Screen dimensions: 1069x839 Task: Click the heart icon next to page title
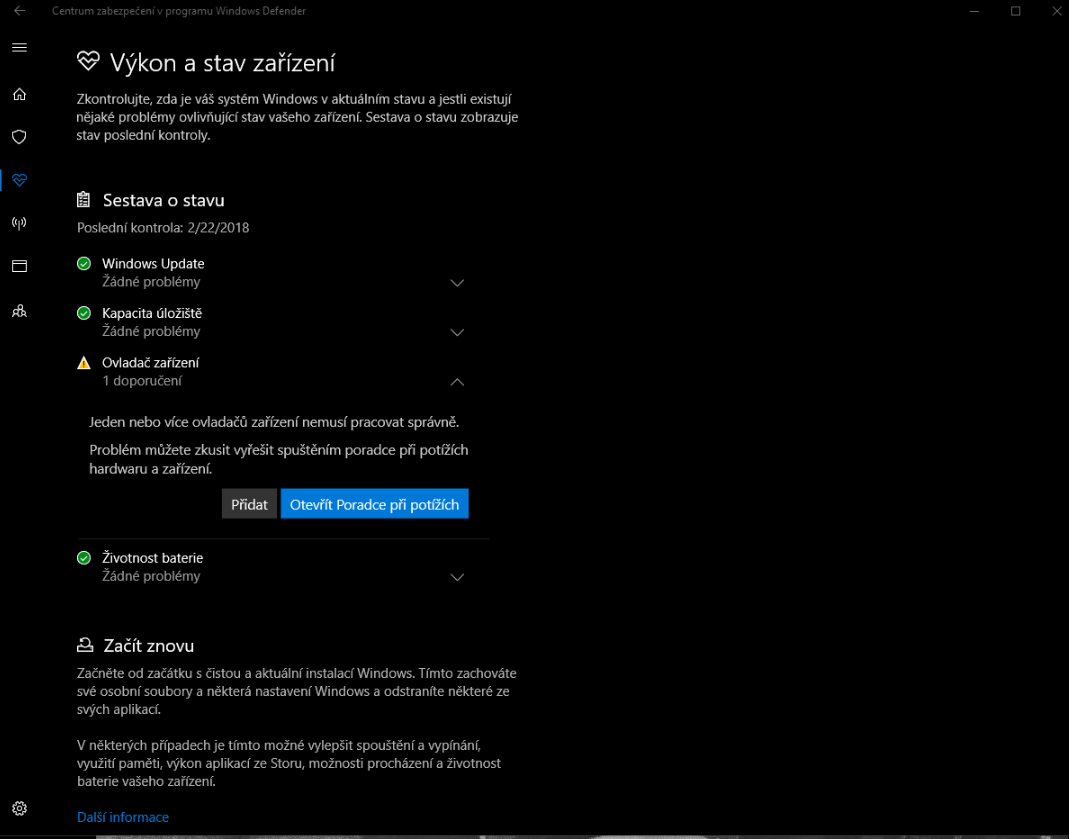[88, 61]
